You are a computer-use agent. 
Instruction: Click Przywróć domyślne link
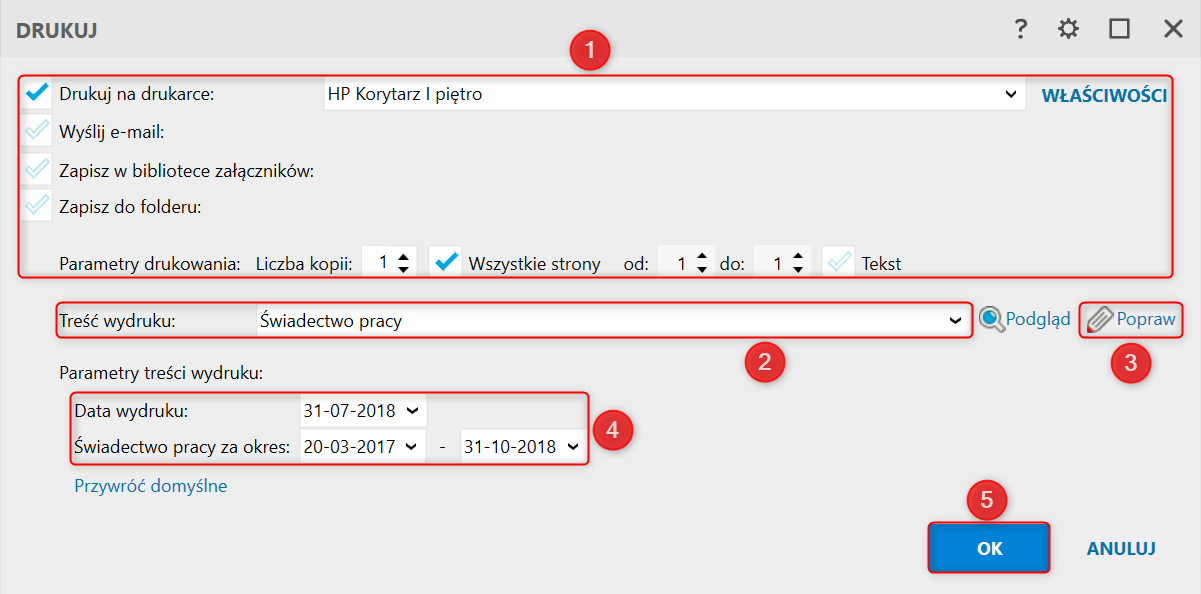[x=151, y=487]
